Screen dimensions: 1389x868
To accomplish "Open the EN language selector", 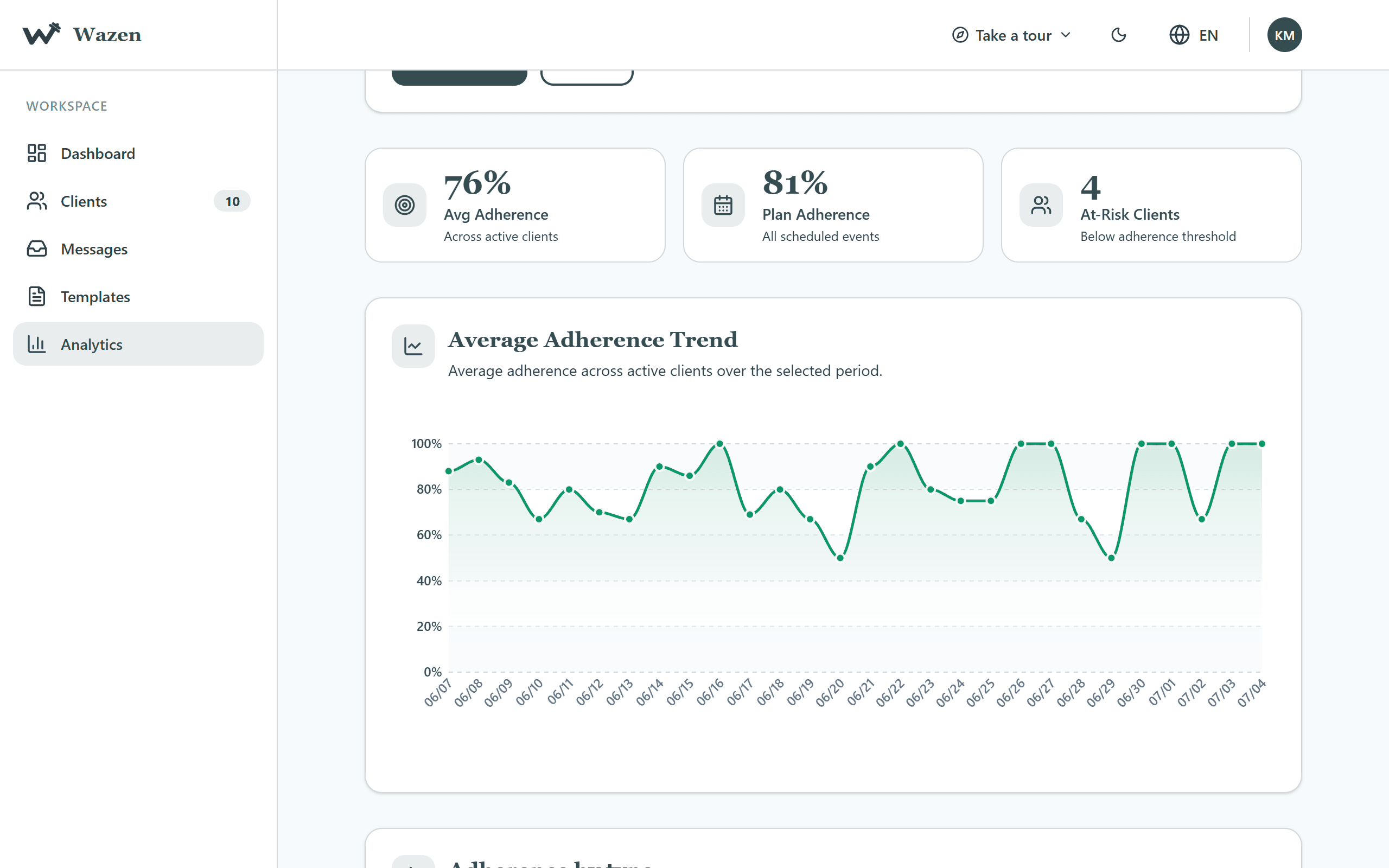I will point(1194,35).
